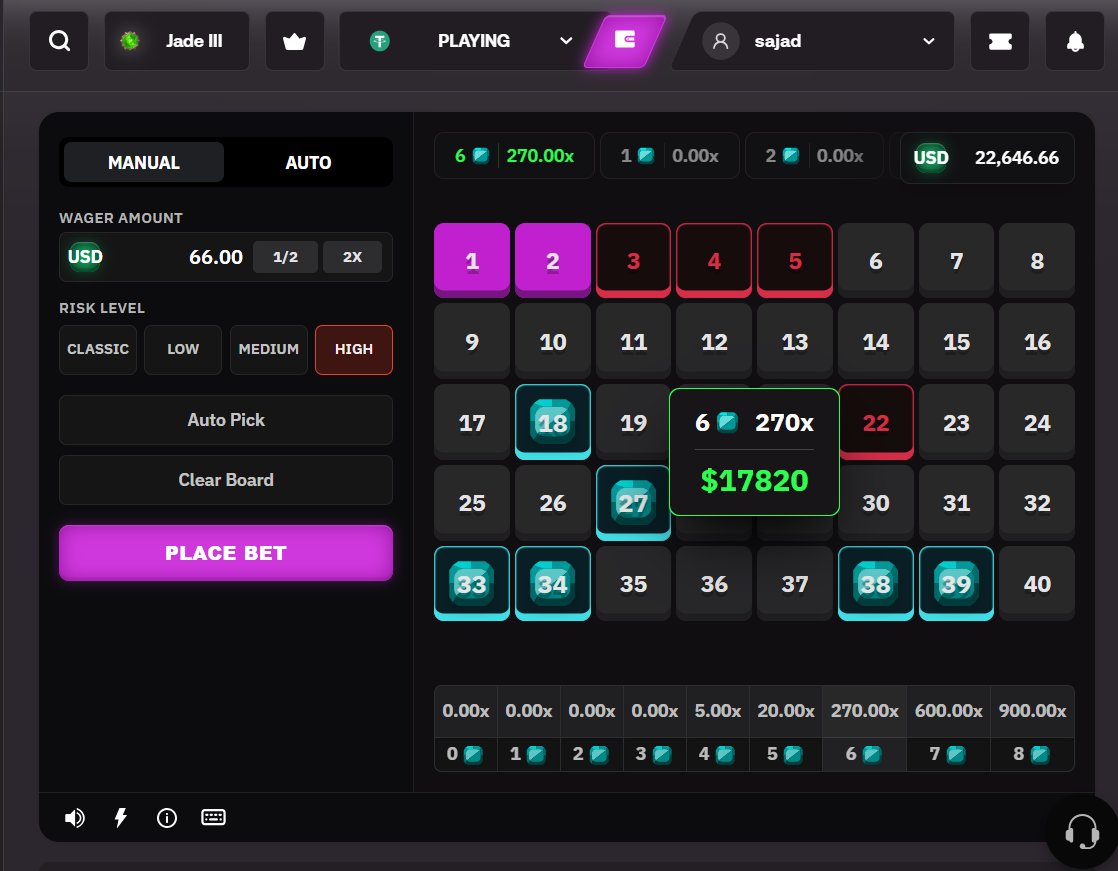1118x871 pixels.
Task: Click the 0 gems hit count cell
Action: pyautogui.click(x=466, y=754)
